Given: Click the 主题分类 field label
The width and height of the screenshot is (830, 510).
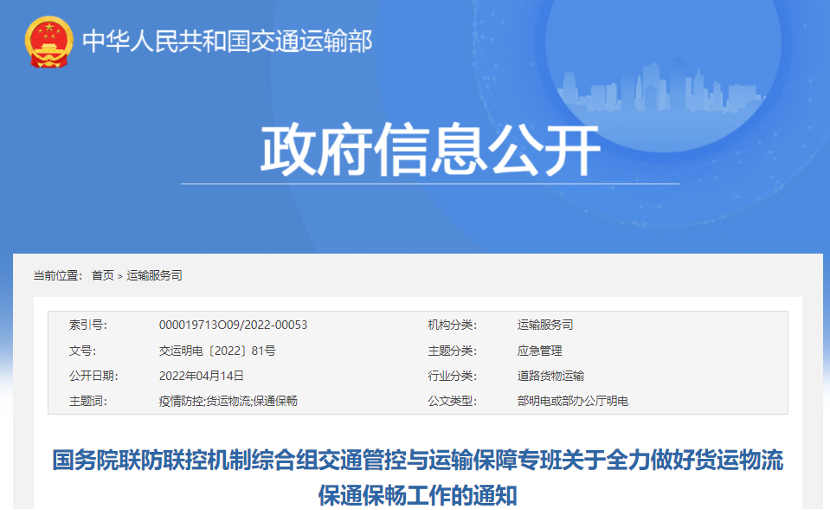Looking at the screenshot, I should coord(452,351).
